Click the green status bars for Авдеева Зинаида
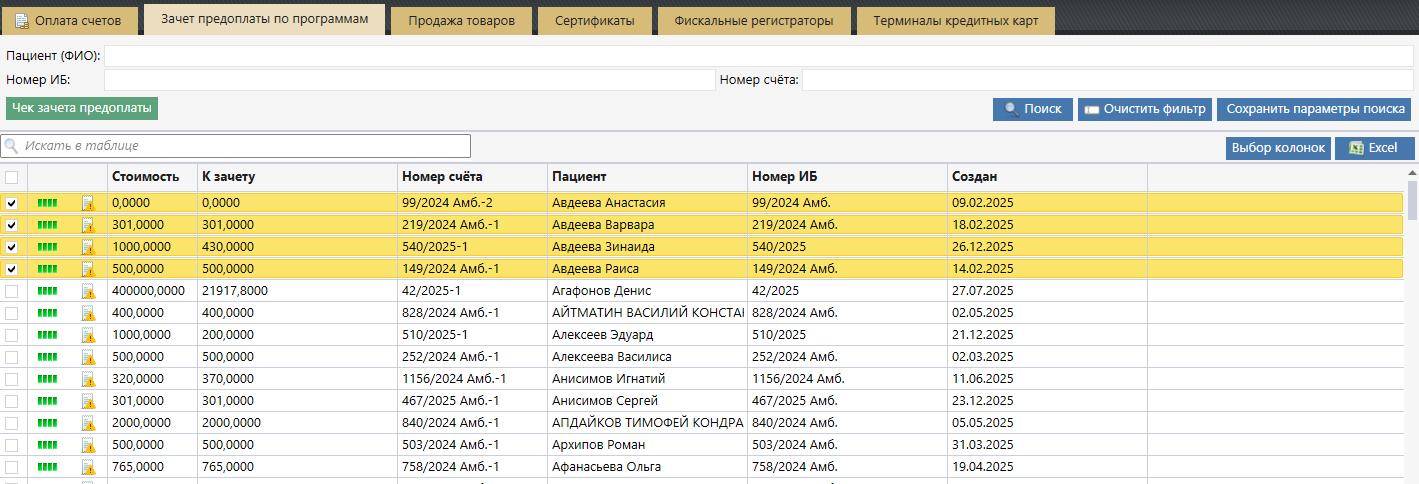The height and width of the screenshot is (484, 1419). pyautogui.click(x=47, y=247)
